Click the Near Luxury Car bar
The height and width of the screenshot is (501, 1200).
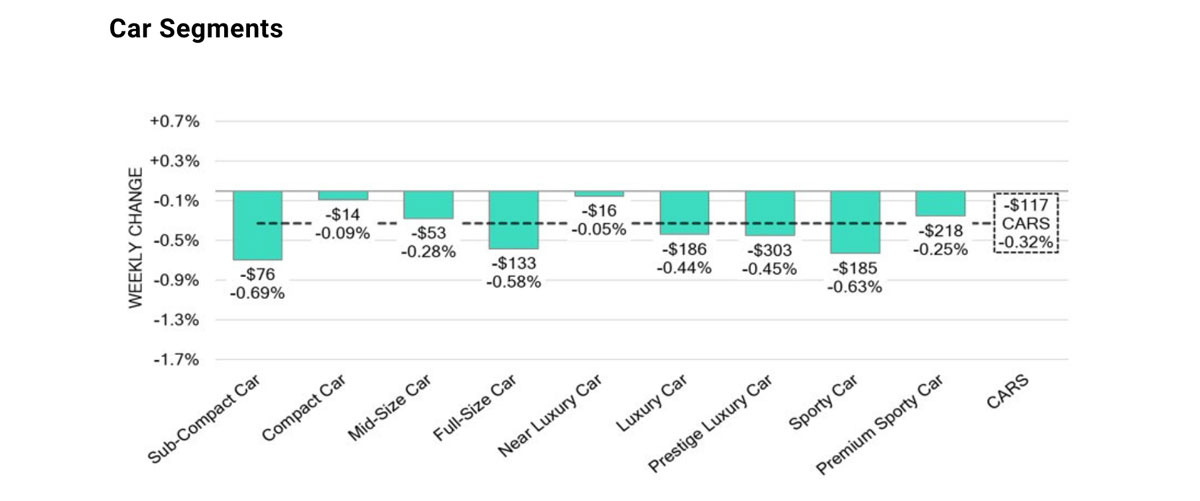point(599,193)
